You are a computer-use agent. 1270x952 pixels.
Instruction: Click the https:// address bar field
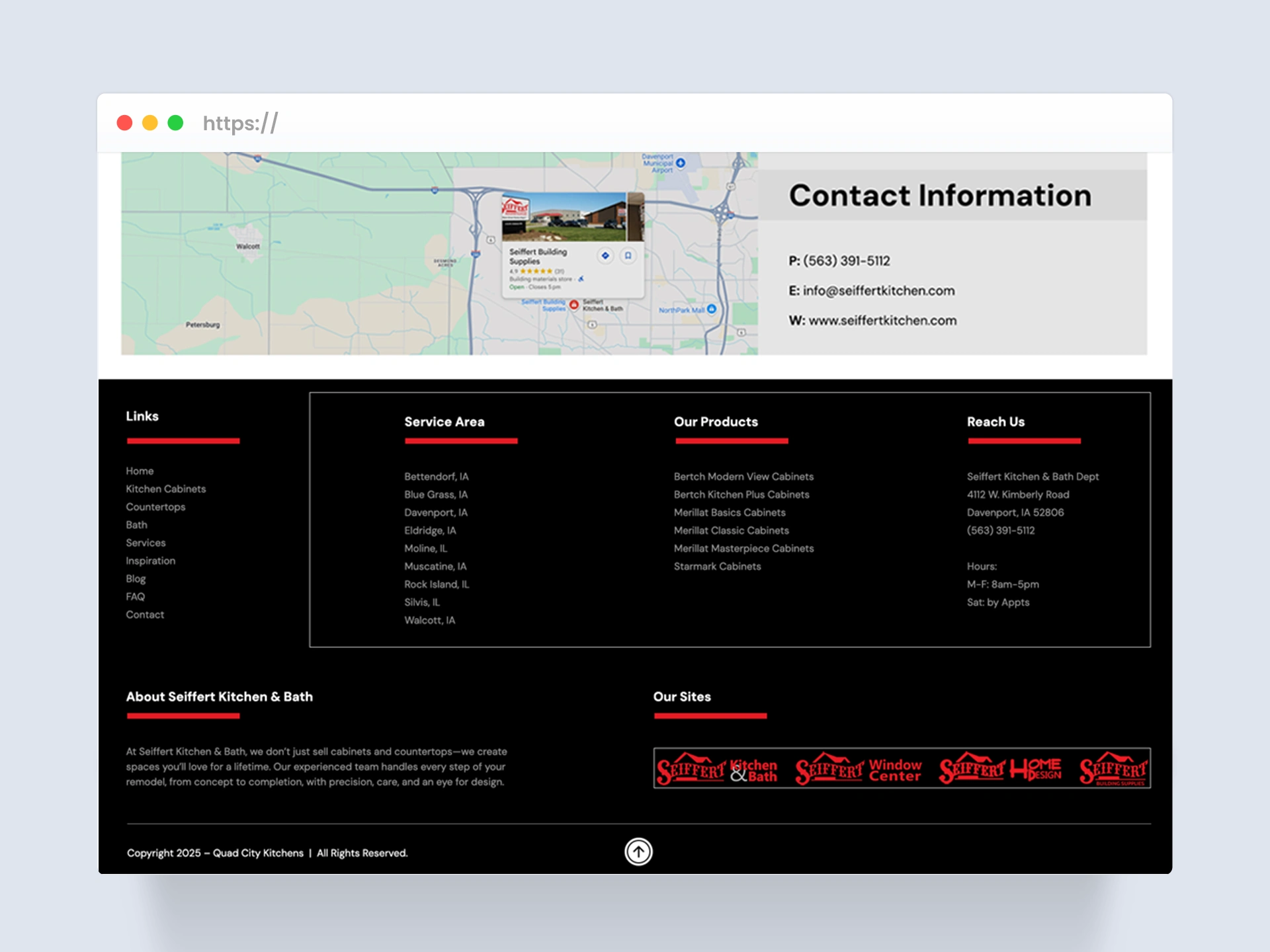coord(241,123)
